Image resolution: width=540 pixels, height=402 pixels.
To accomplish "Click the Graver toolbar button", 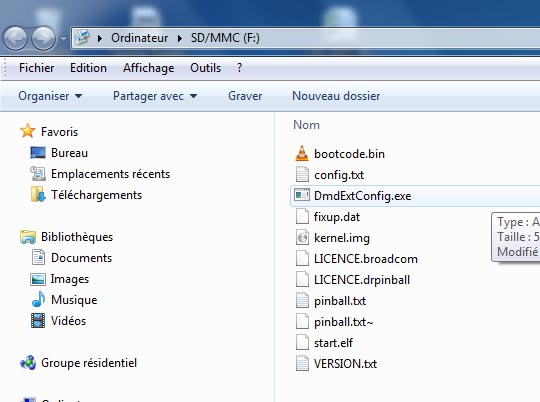I will (x=245, y=96).
